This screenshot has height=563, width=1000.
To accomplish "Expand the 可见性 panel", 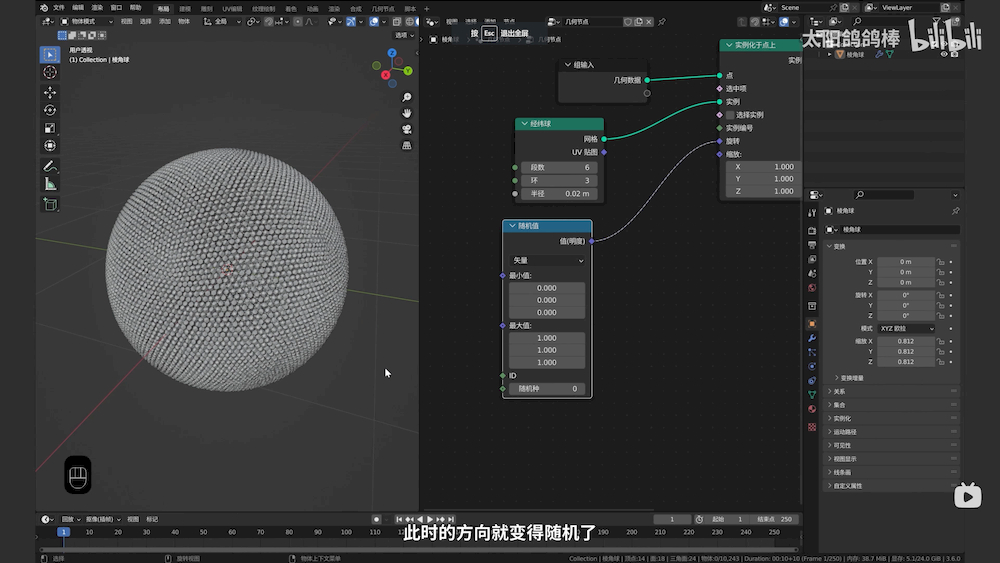I will click(x=842, y=446).
